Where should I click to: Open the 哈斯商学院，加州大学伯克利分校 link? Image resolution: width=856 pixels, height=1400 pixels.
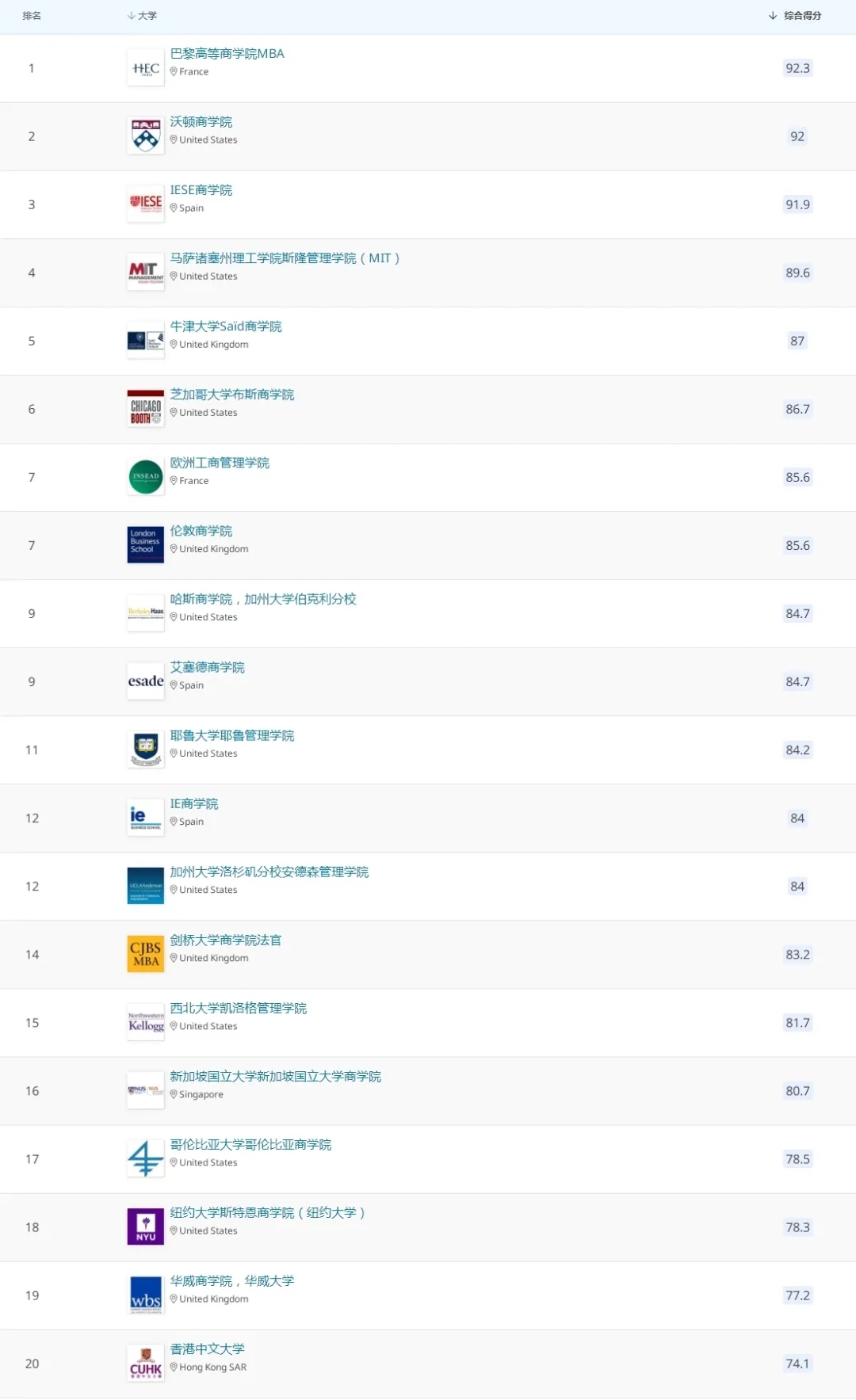click(263, 599)
